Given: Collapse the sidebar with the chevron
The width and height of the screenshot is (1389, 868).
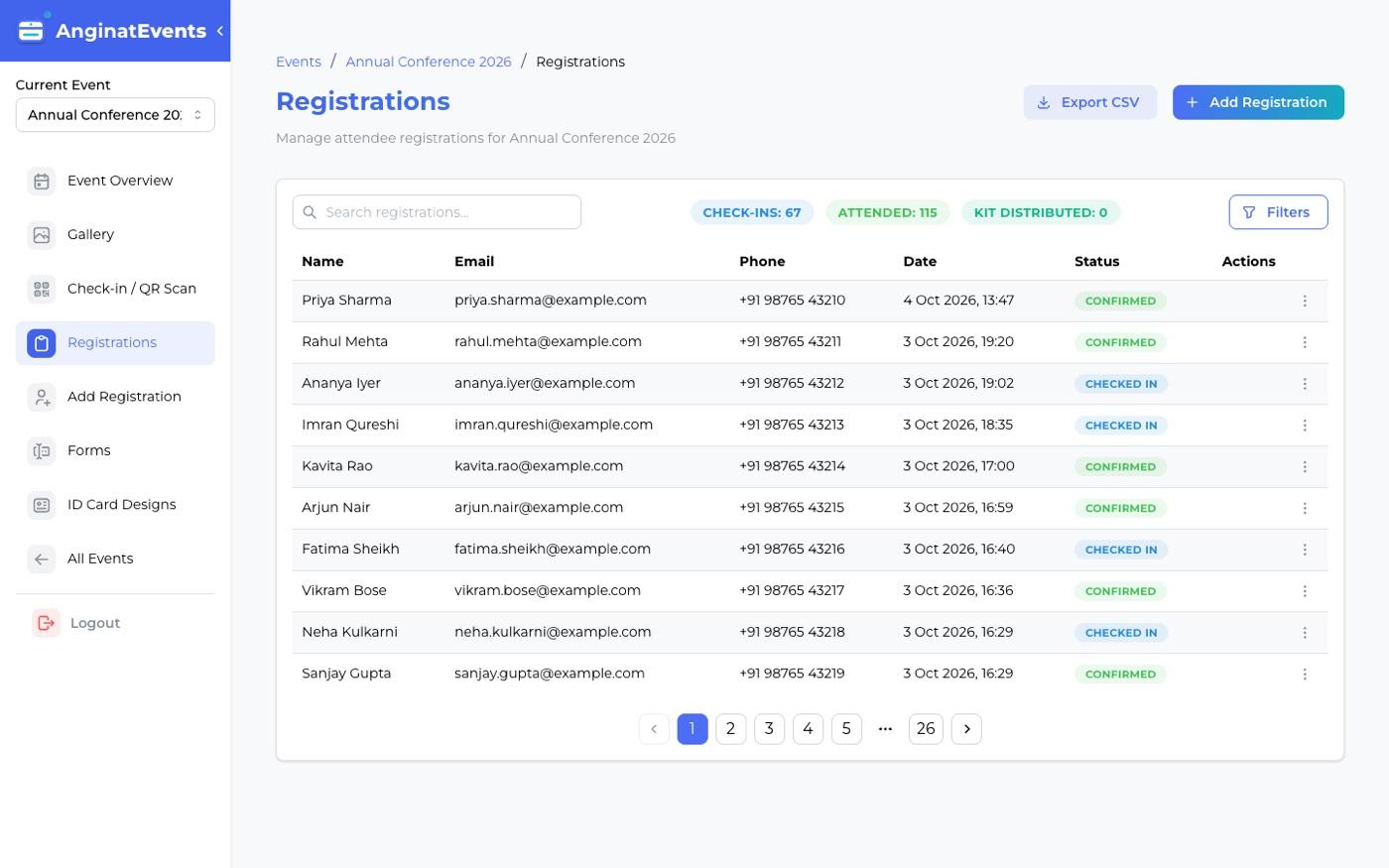Looking at the screenshot, I should tap(219, 31).
